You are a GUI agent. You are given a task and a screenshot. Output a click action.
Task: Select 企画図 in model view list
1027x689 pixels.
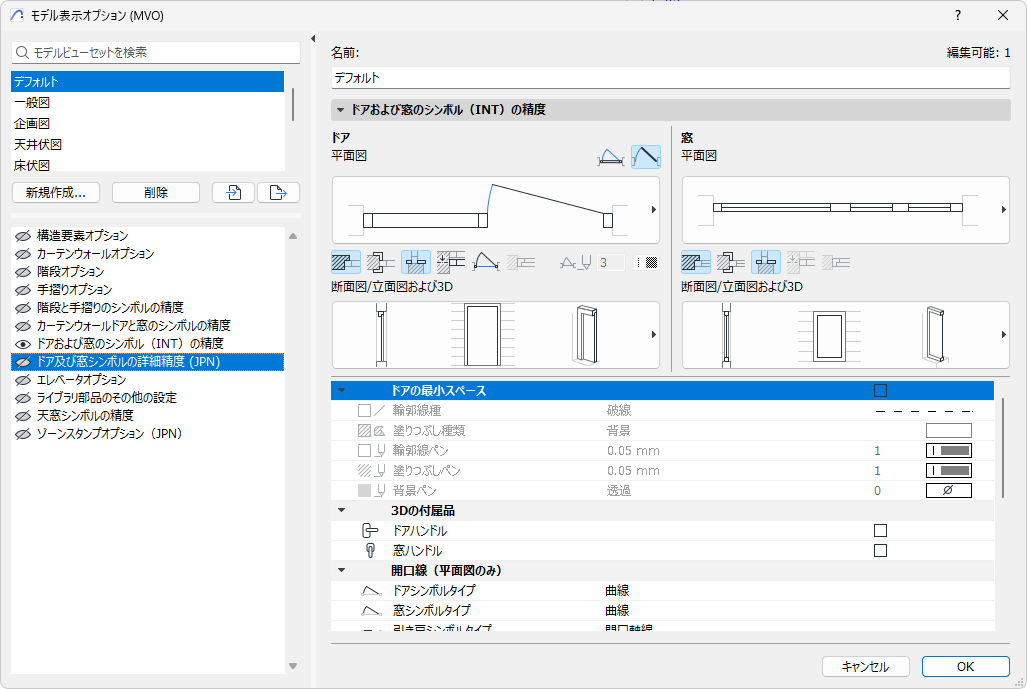147,124
